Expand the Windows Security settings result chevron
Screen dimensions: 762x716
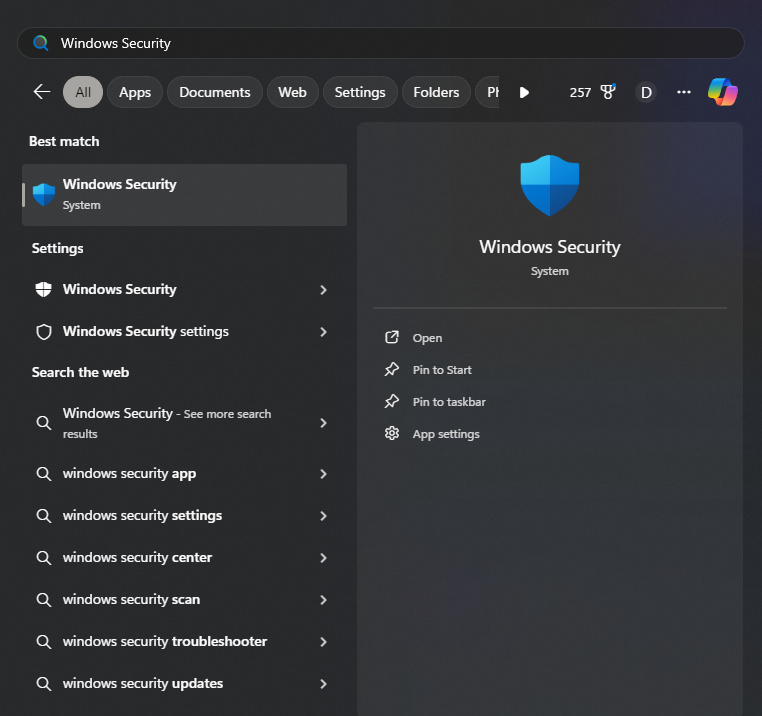323,331
